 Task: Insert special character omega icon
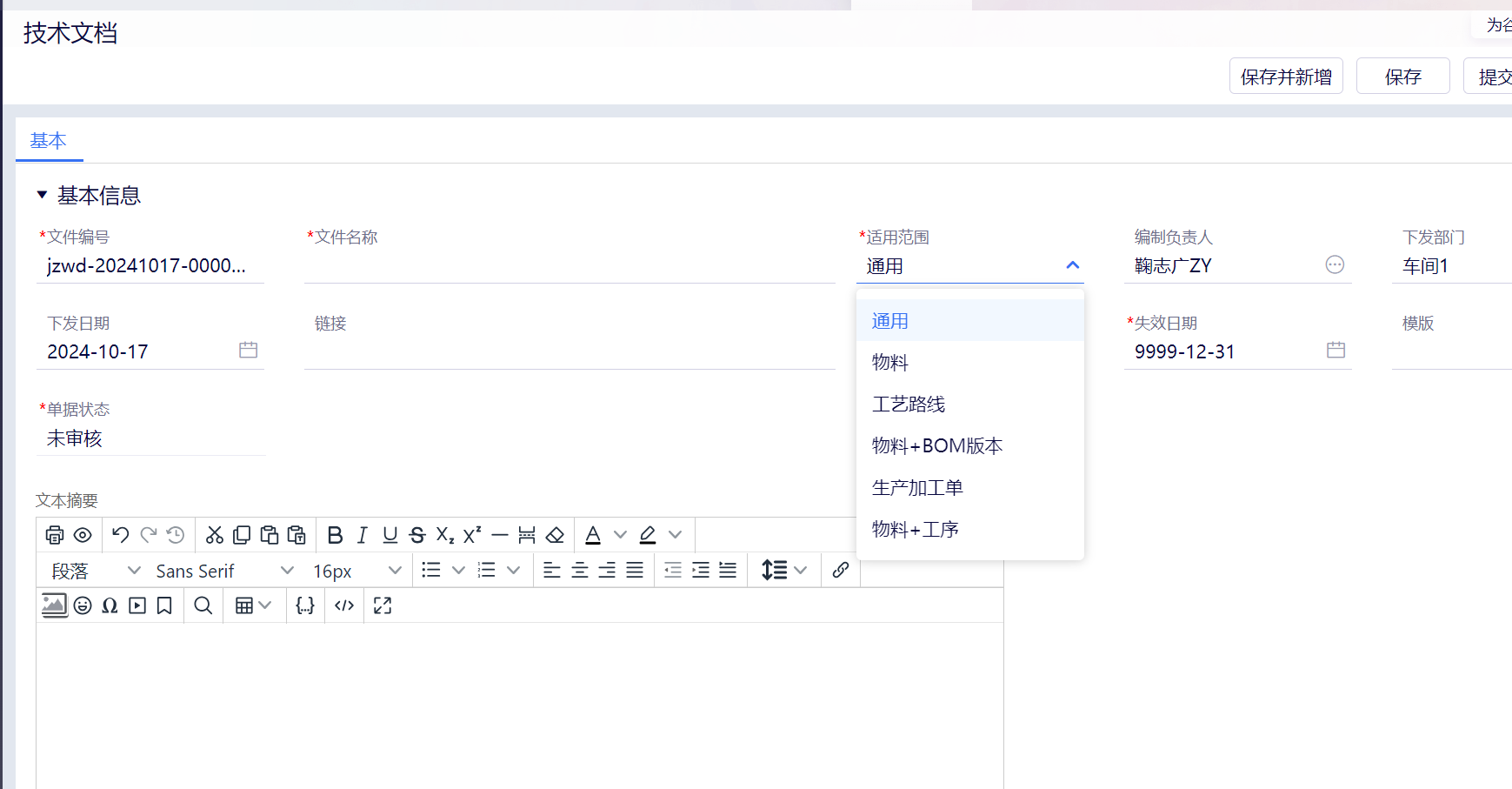[110, 605]
